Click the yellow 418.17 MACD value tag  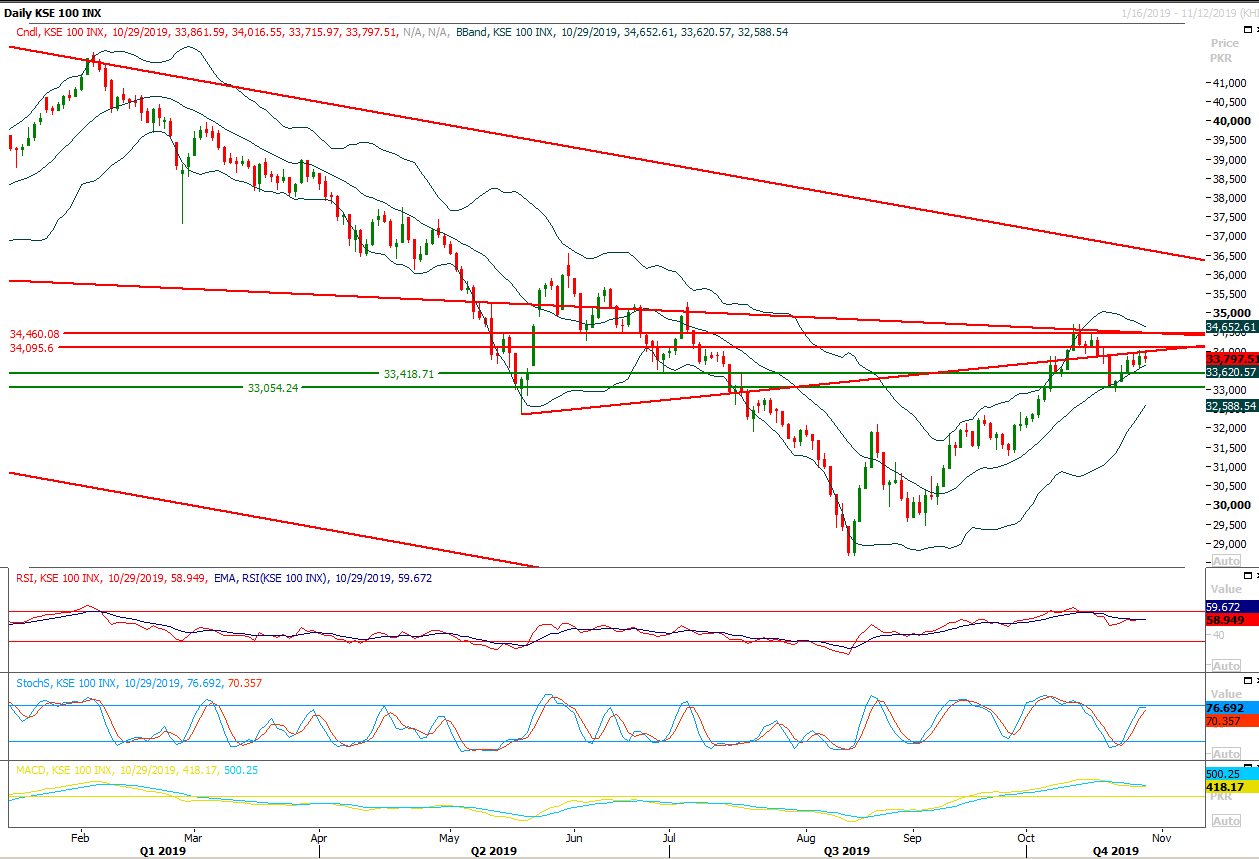coord(1231,787)
